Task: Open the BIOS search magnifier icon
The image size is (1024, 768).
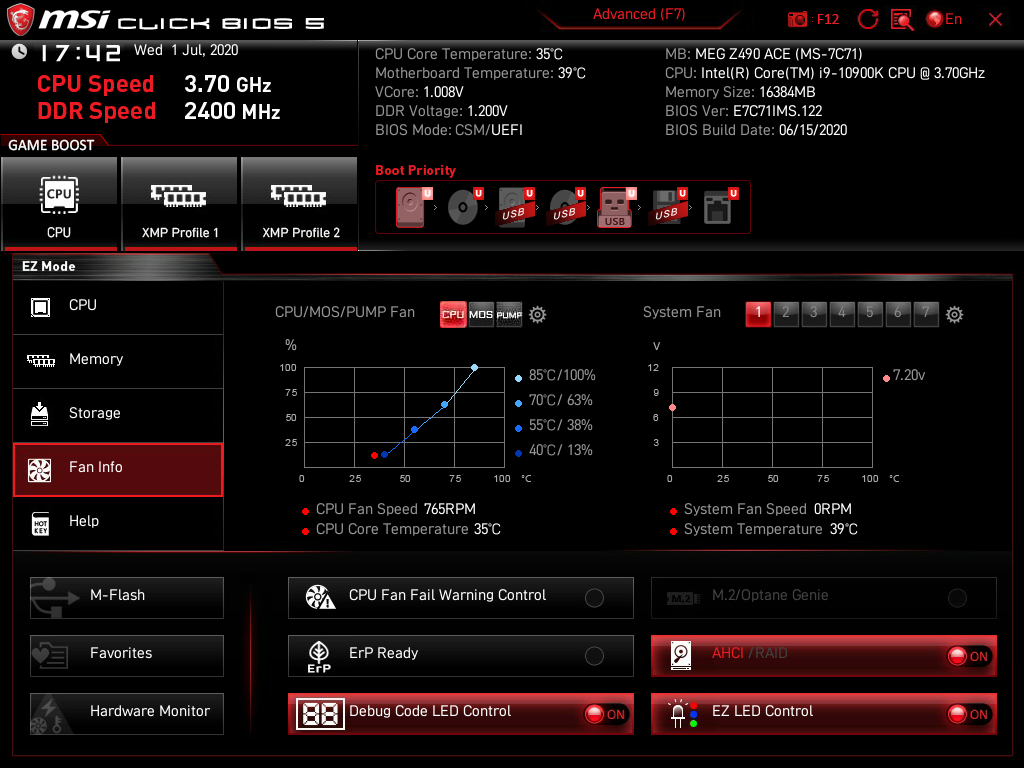Action: coord(902,20)
